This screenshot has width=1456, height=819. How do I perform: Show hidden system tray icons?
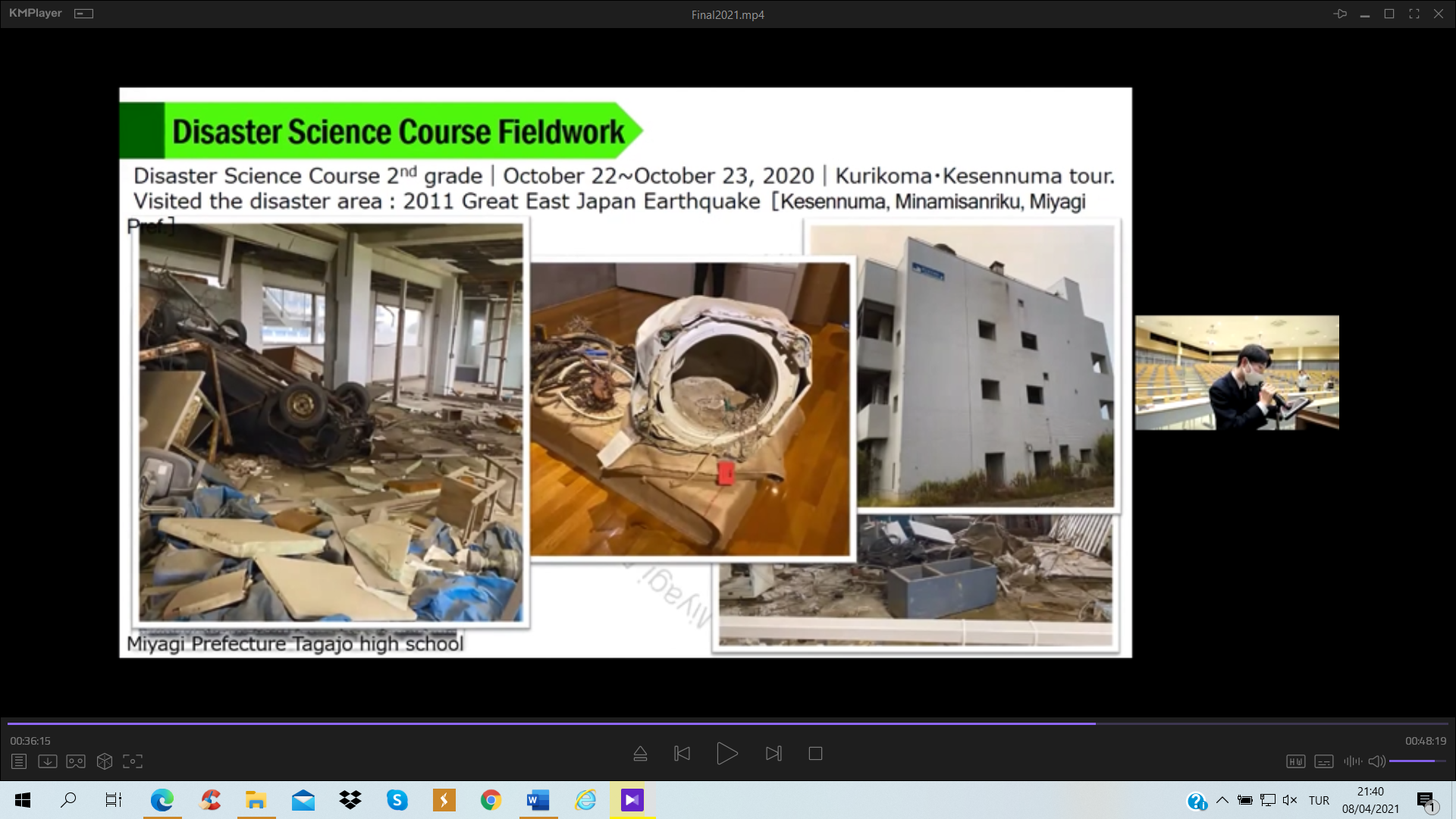click(x=1222, y=800)
